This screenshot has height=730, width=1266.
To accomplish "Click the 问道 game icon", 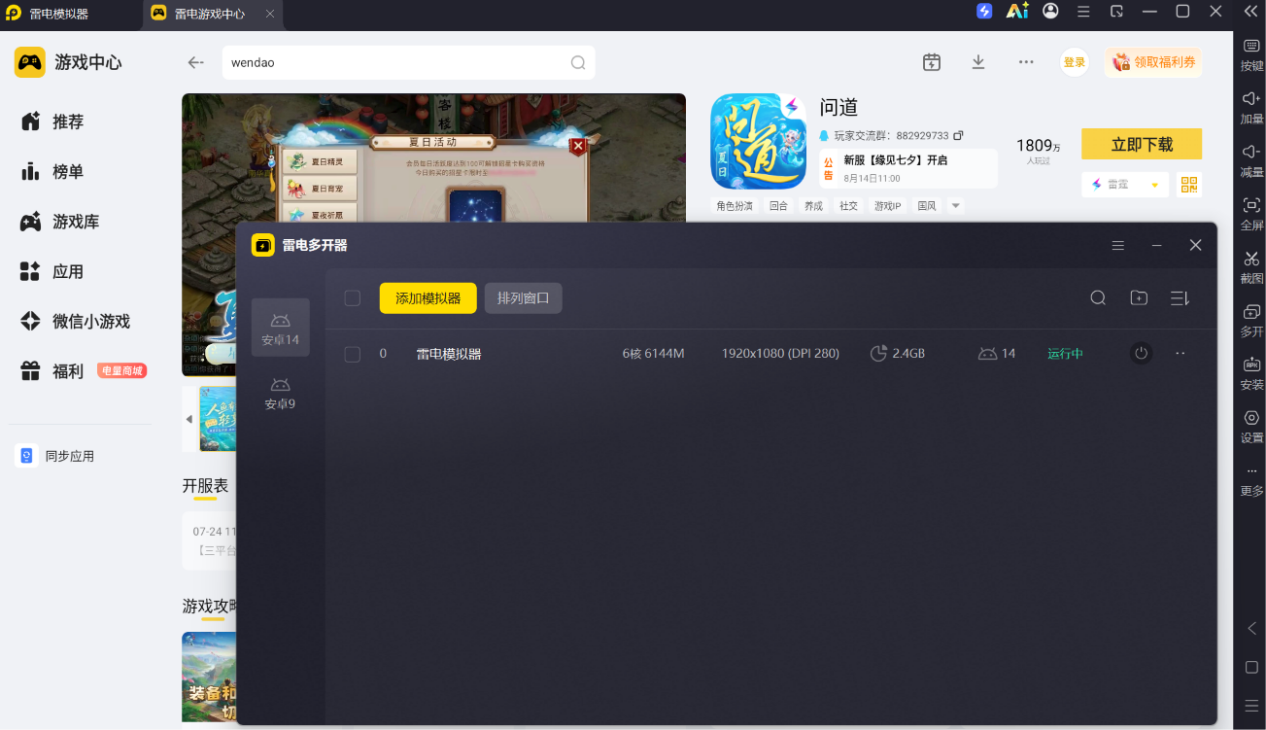I will [x=758, y=141].
